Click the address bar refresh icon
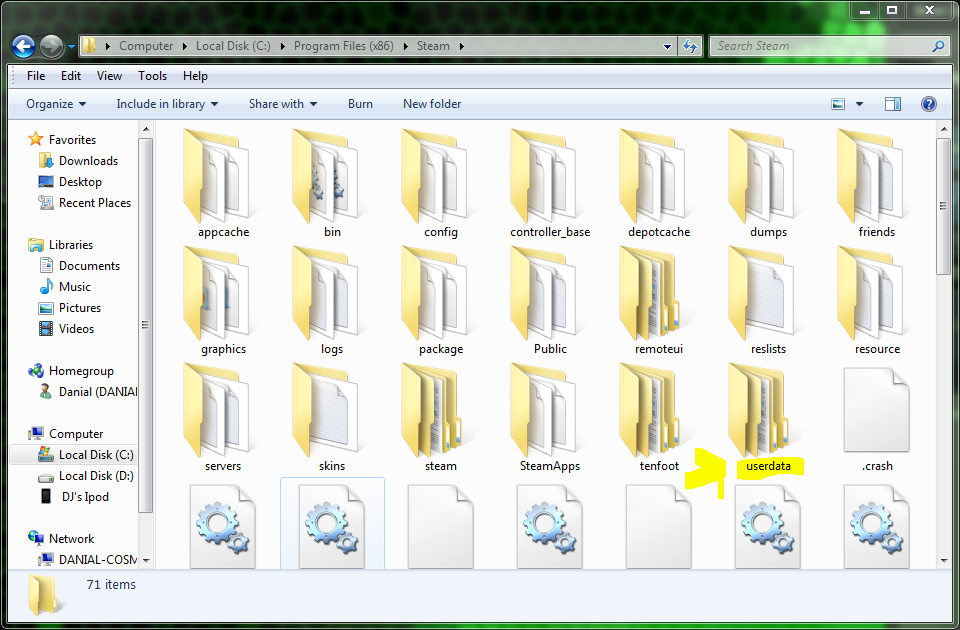 point(689,46)
